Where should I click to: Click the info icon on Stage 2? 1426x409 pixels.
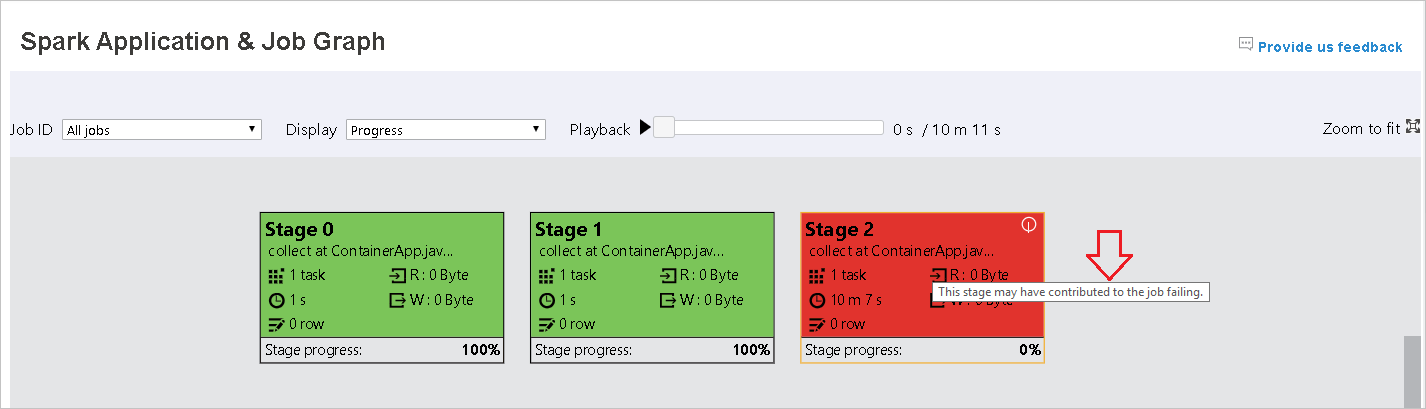1028,225
